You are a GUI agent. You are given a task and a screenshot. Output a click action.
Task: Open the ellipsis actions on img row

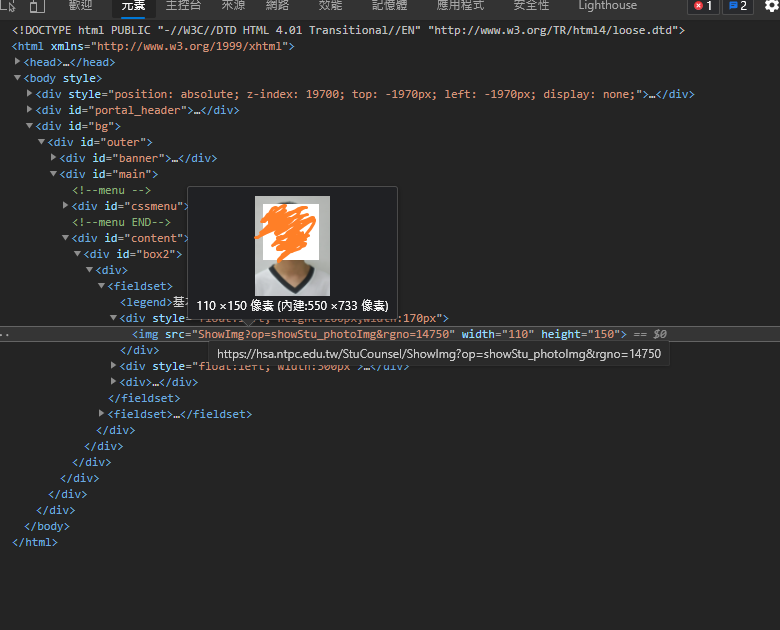tap(5, 334)
